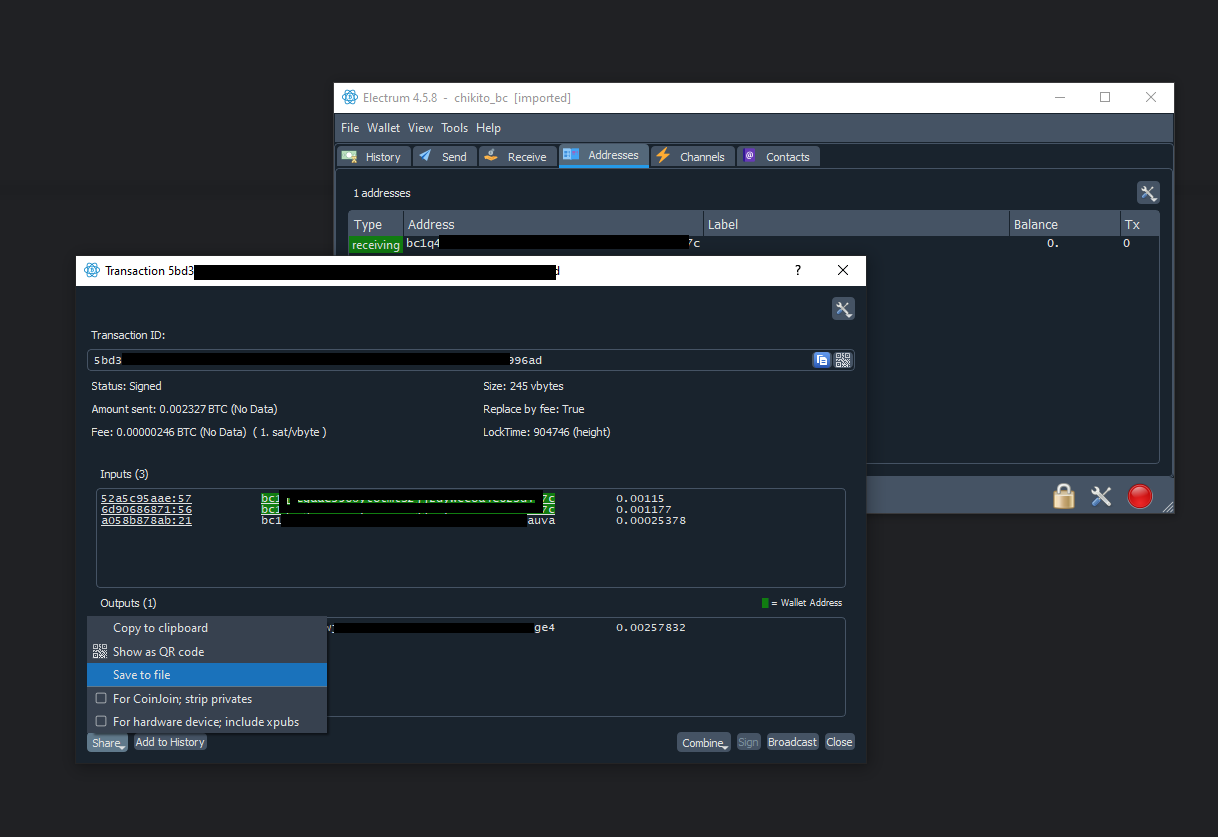This screenshot has height=837, width=1218.
Task: Click the '1 addresses' count text
Action: tap(382, 193)
